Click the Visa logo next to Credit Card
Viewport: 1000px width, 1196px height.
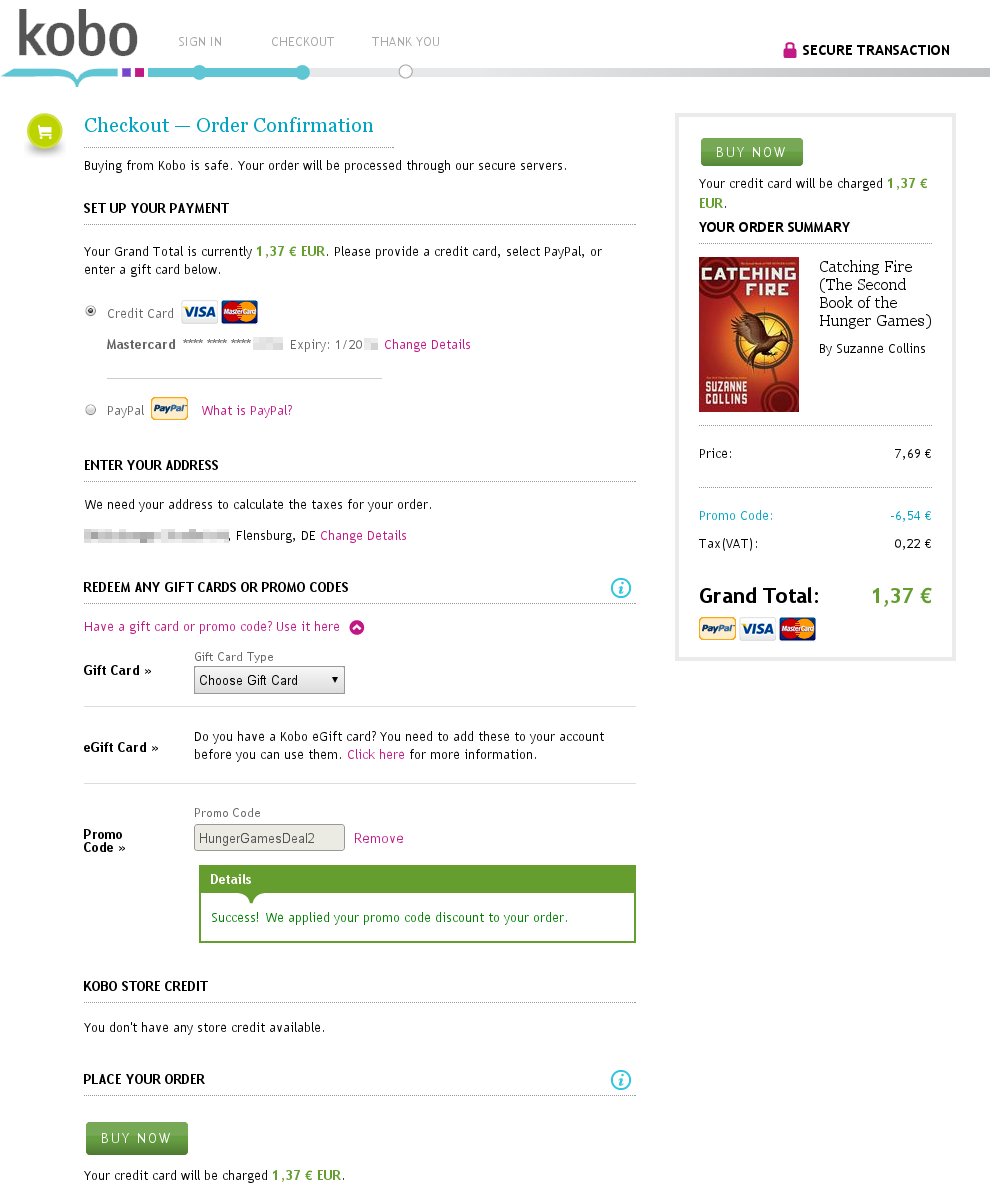tap(200, 312)
